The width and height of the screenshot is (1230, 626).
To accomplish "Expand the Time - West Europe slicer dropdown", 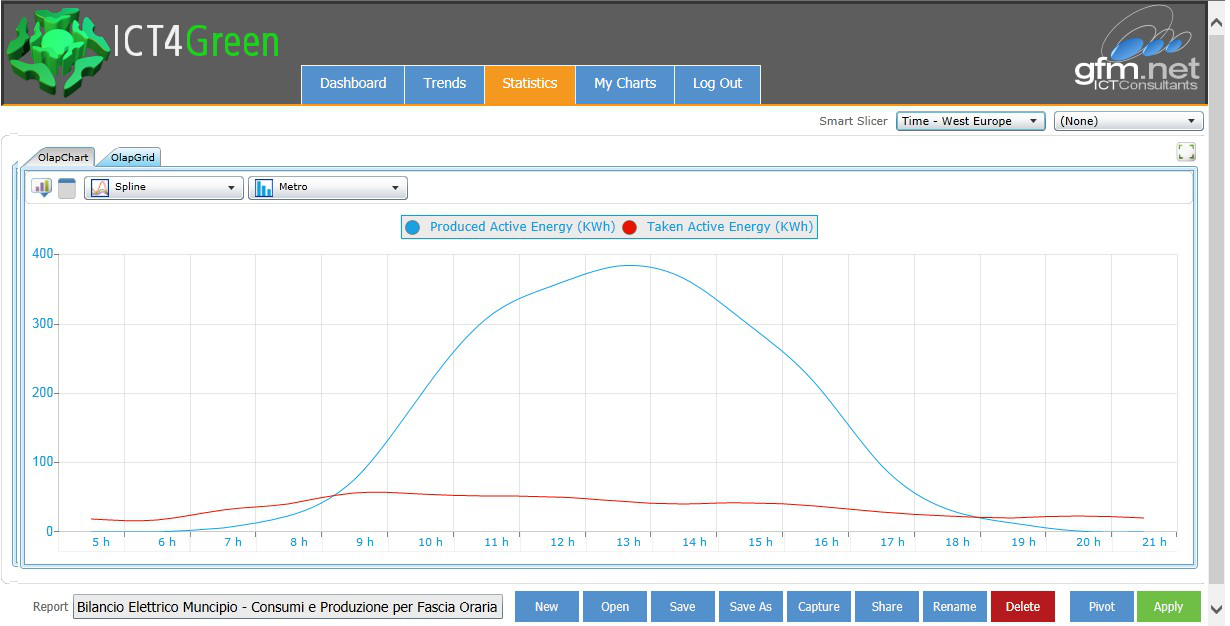I will (970, 121).
